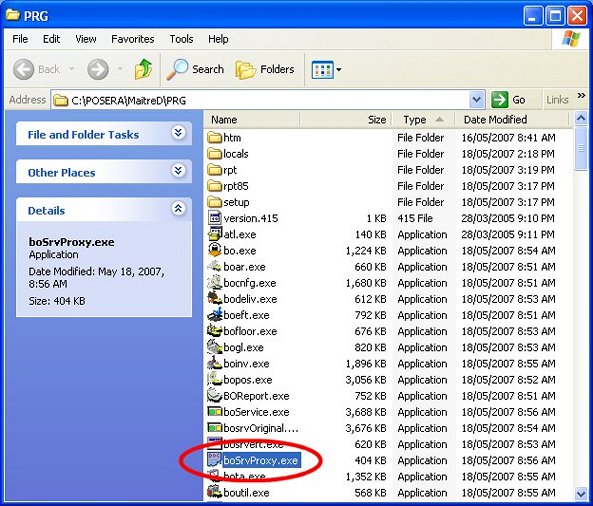
Task: Select the bo.exe application icon
Action: pos(214,250)
